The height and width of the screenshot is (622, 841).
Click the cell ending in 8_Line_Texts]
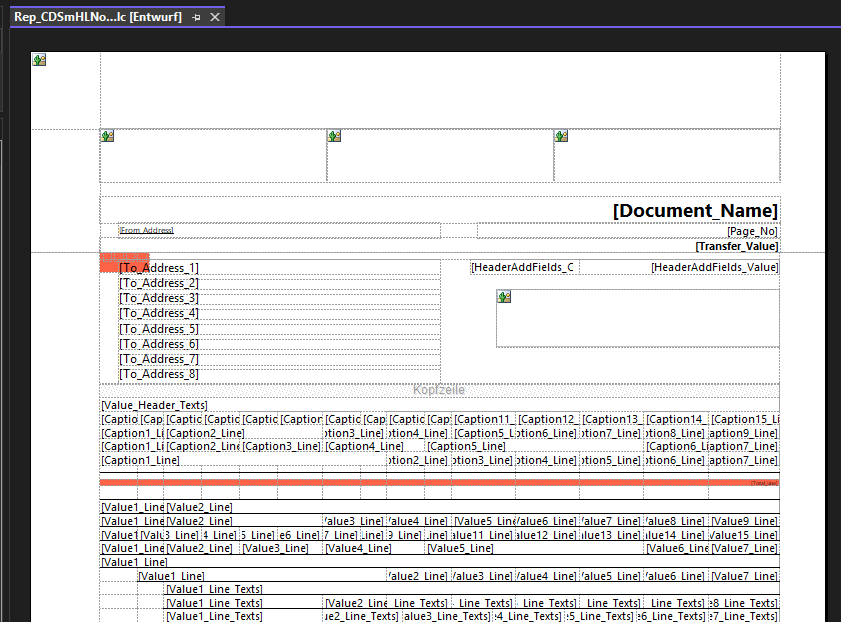[x=744, y=603]
